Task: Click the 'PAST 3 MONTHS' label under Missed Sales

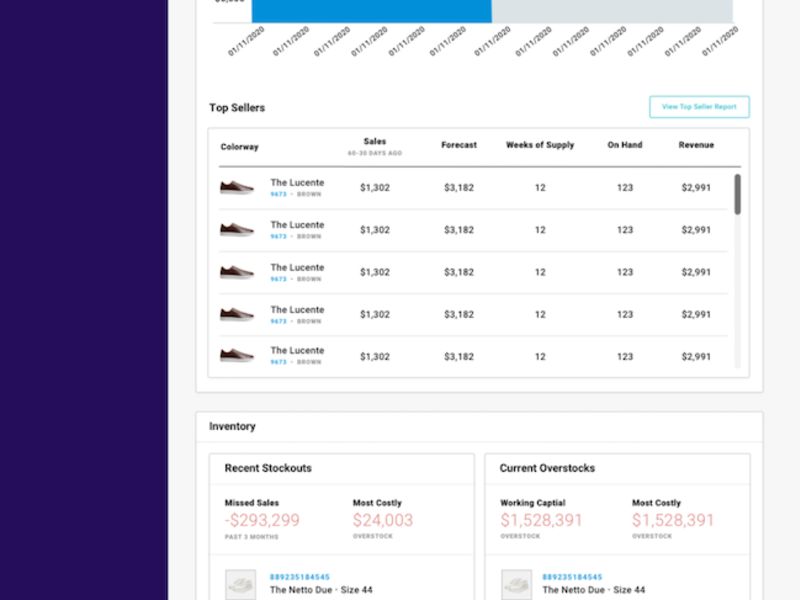Action: 252,537
